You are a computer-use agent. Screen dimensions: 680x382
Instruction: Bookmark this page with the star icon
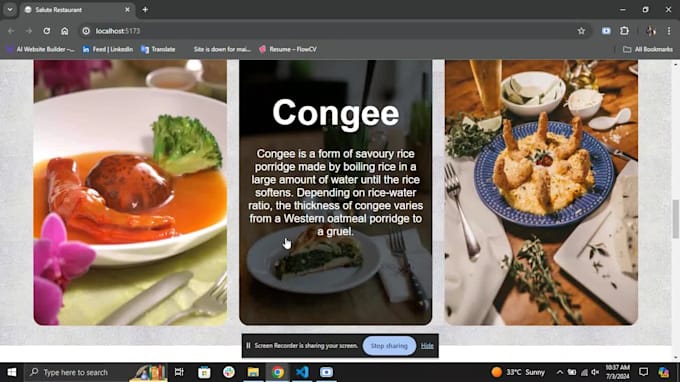click(581, 31)
